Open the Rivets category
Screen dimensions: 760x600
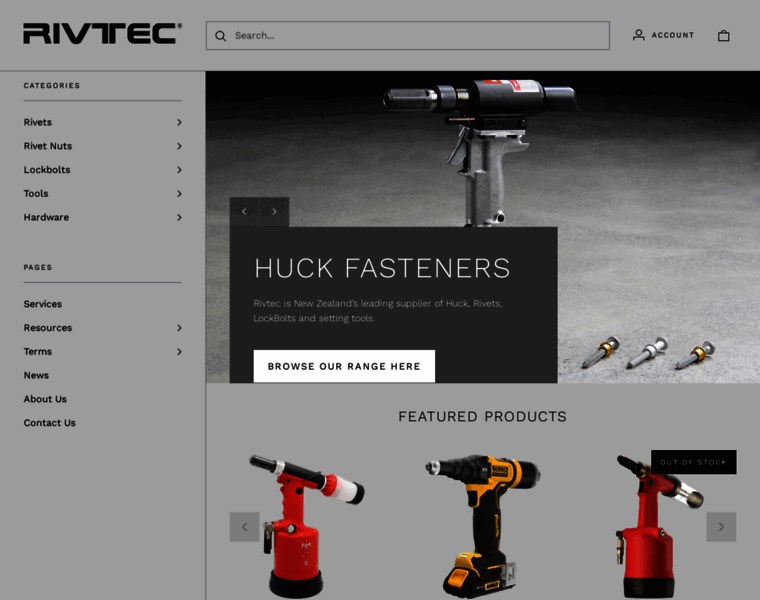(x=38, y=122)
